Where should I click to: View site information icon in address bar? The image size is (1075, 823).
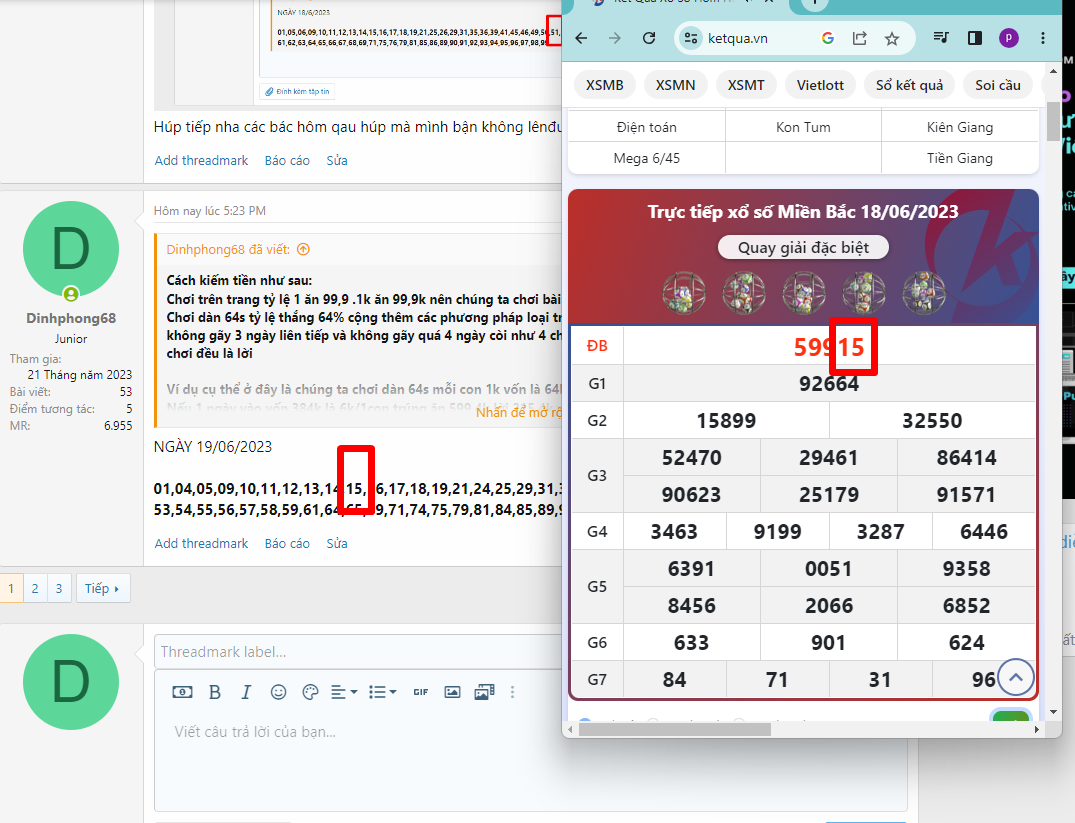690,38
